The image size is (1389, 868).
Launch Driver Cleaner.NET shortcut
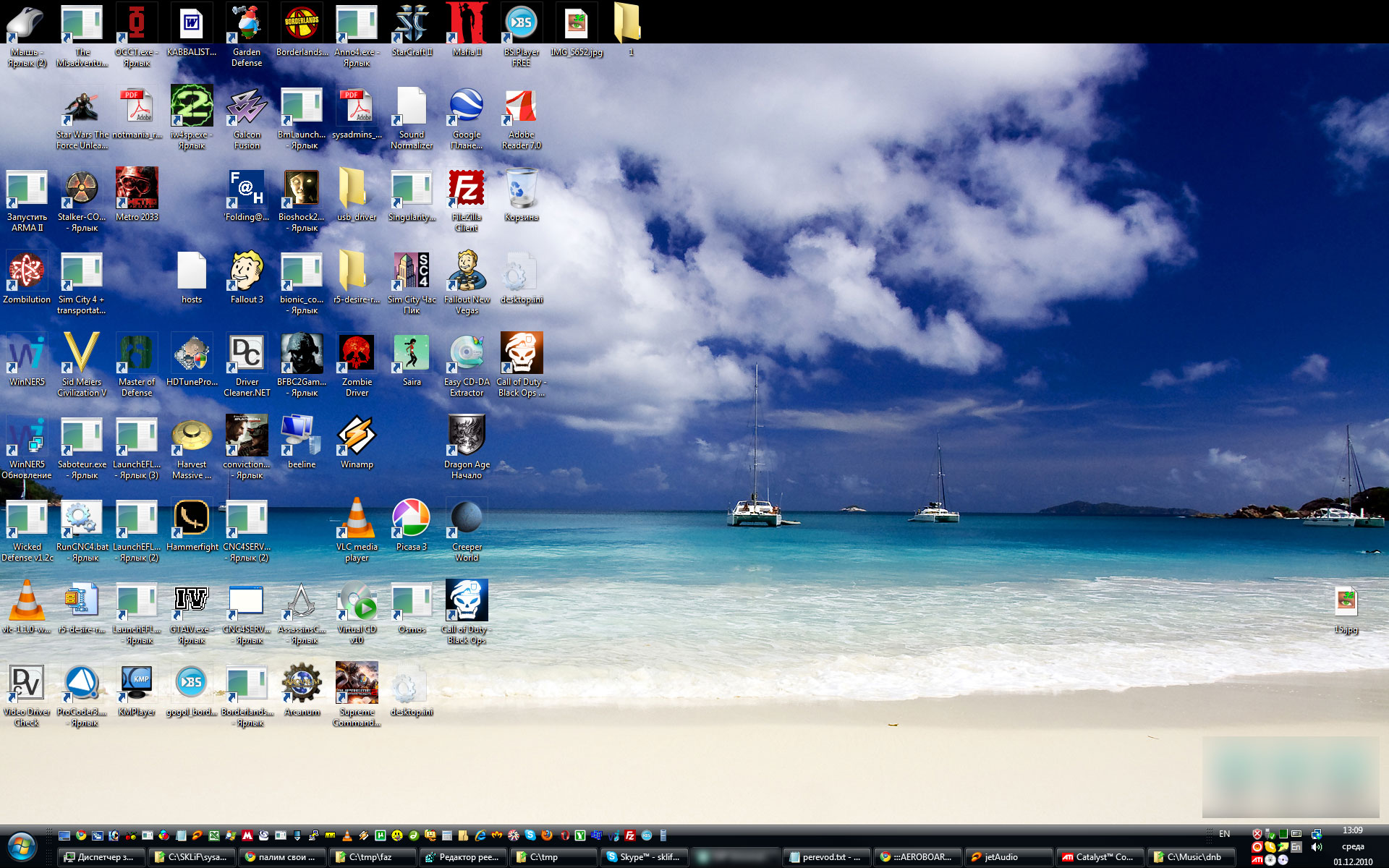(x=247, y=365)
